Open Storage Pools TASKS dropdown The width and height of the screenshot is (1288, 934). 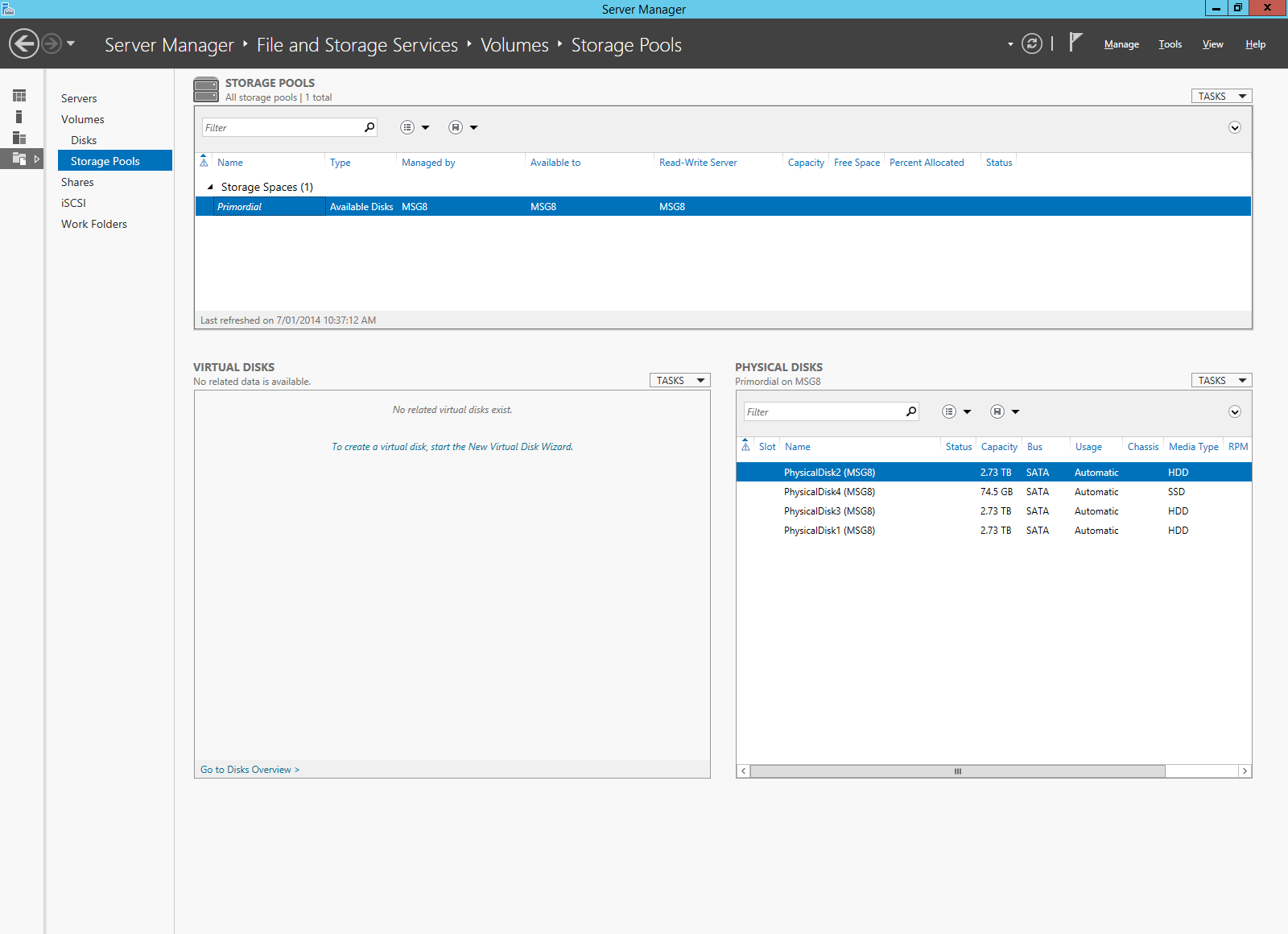coord(1221,96)
